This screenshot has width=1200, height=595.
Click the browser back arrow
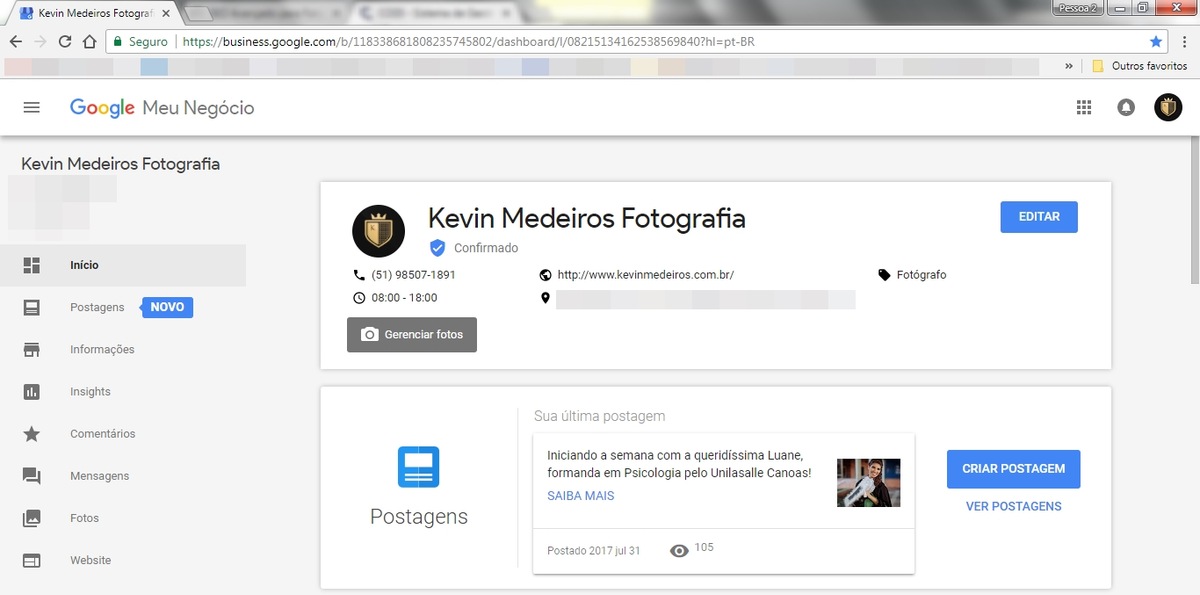pyautogui.click(x=16, y=42)
